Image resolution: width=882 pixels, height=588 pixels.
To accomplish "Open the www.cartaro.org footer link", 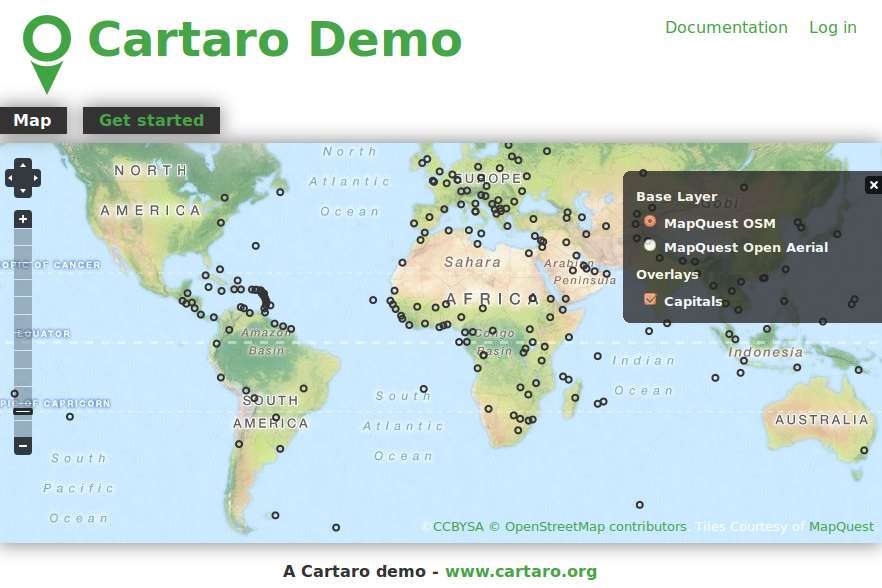I will [521, 572].
